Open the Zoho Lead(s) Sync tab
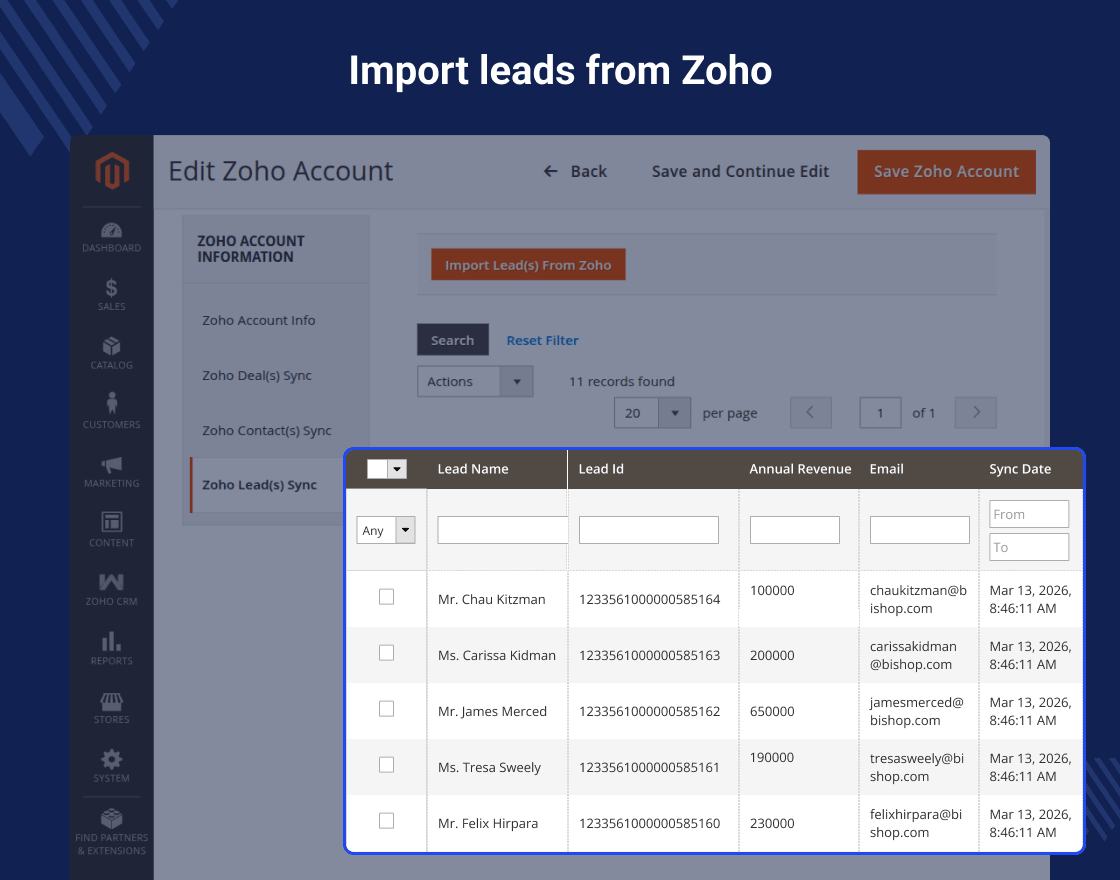 point(259,485)
